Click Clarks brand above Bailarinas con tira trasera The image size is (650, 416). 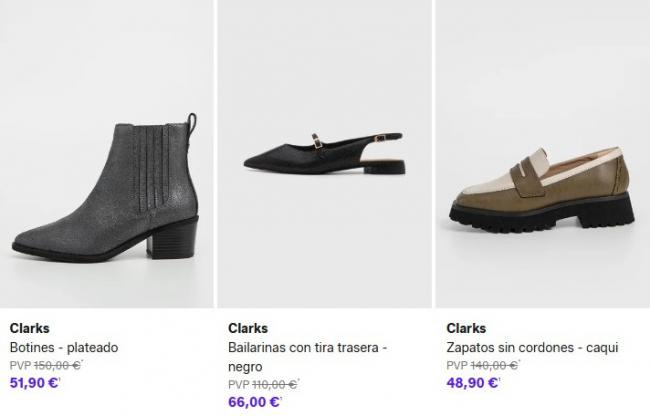tap(247, 328)
